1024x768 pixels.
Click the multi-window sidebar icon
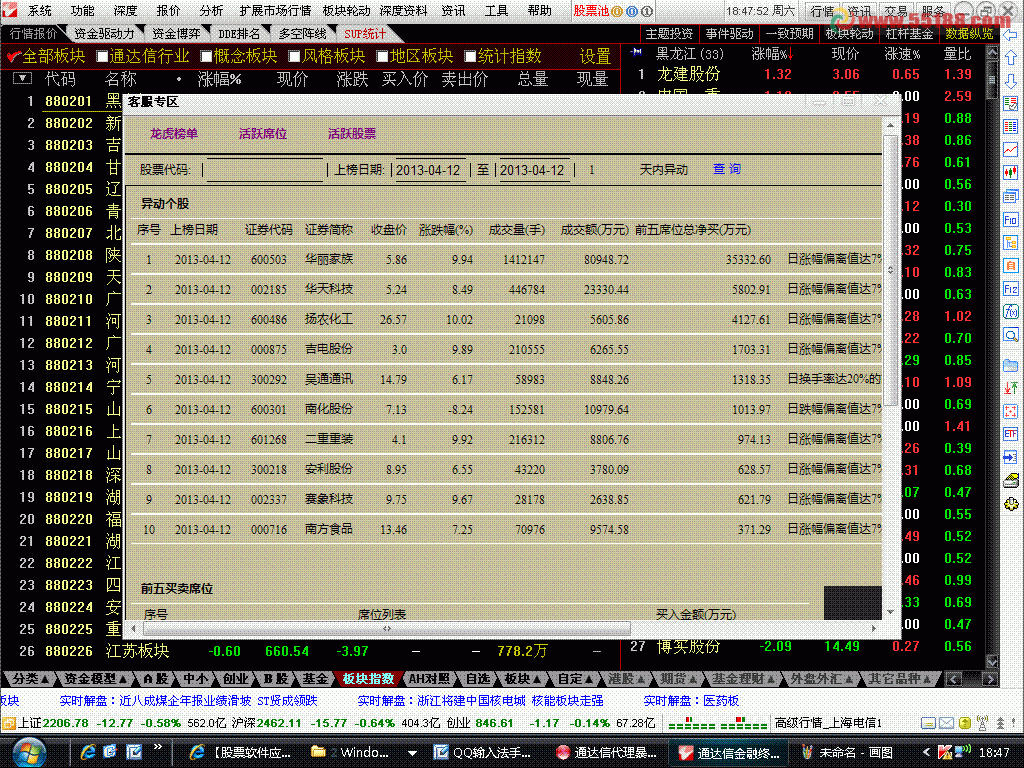(x=1010, y=196)
